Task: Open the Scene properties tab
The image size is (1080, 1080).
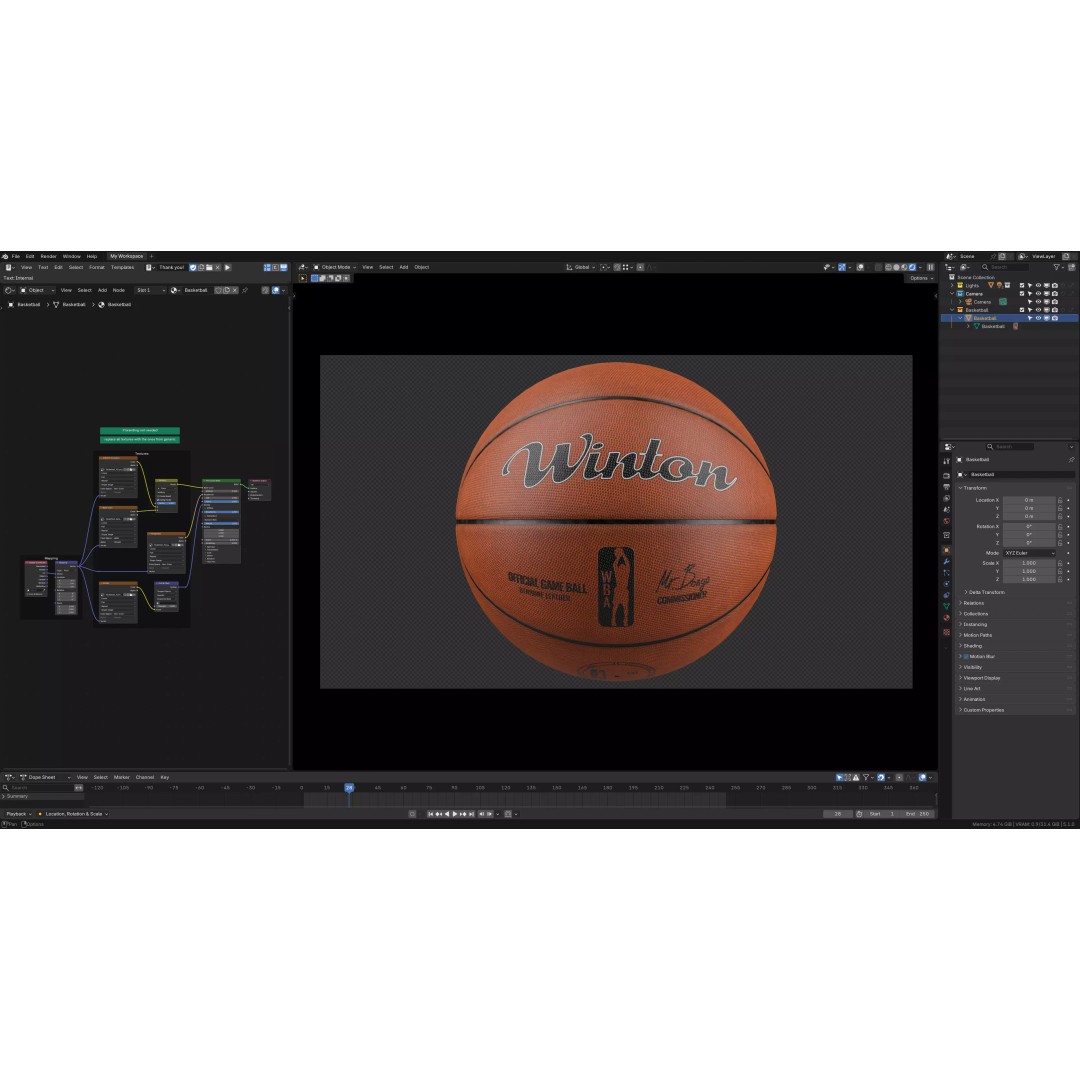Action: 946,510
